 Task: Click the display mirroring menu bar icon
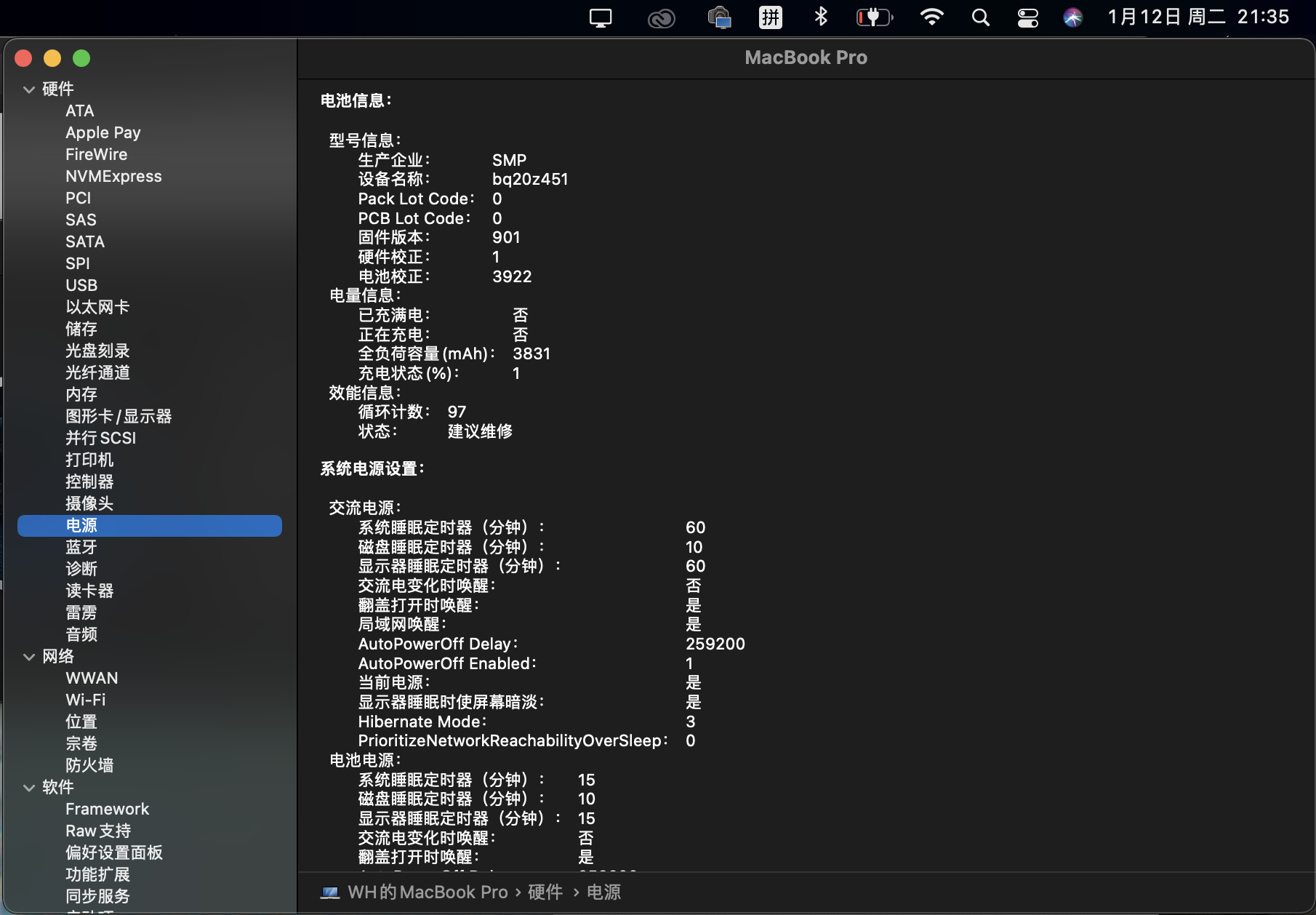click(601, 18)
